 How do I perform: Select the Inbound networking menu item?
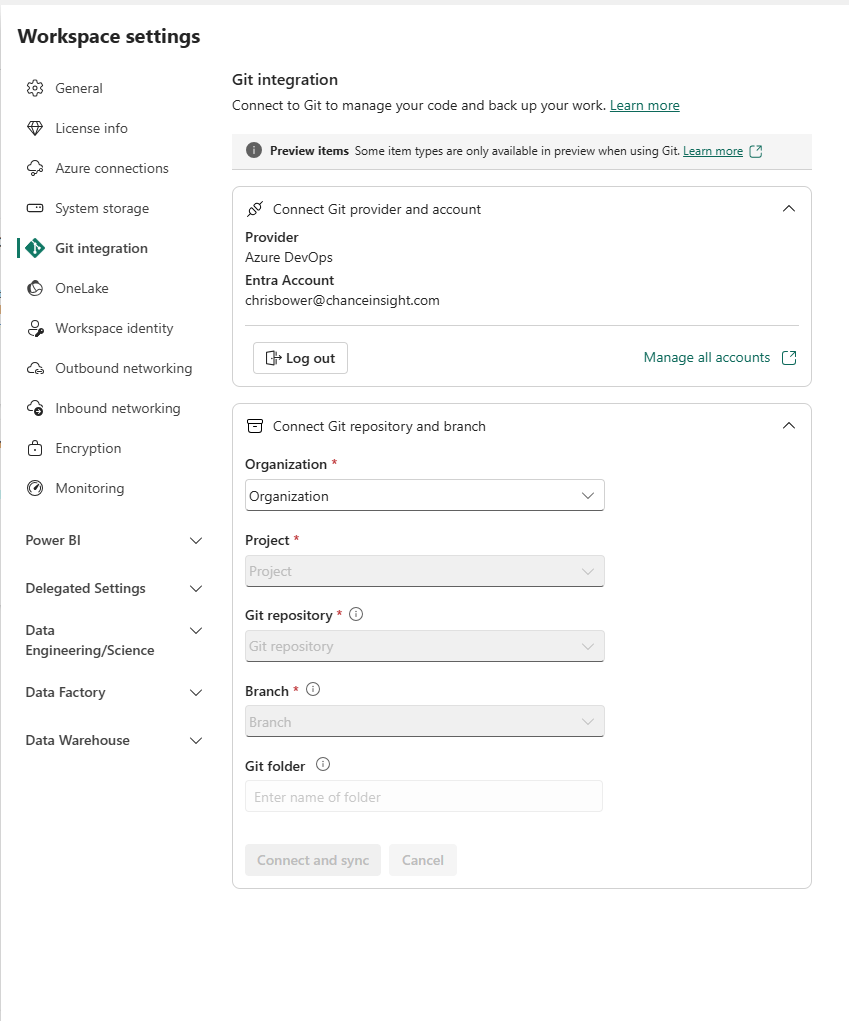(120, 408)
